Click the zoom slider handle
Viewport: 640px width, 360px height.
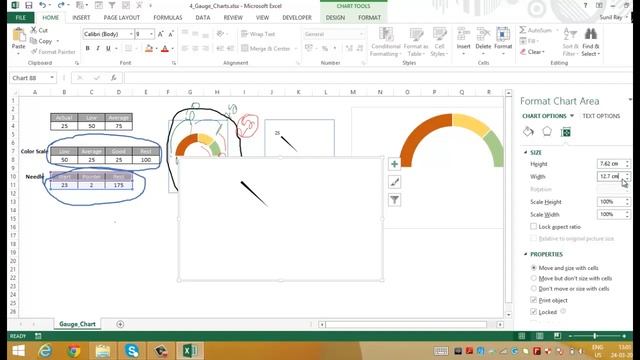pyautogui.click(x=595, y=336)
